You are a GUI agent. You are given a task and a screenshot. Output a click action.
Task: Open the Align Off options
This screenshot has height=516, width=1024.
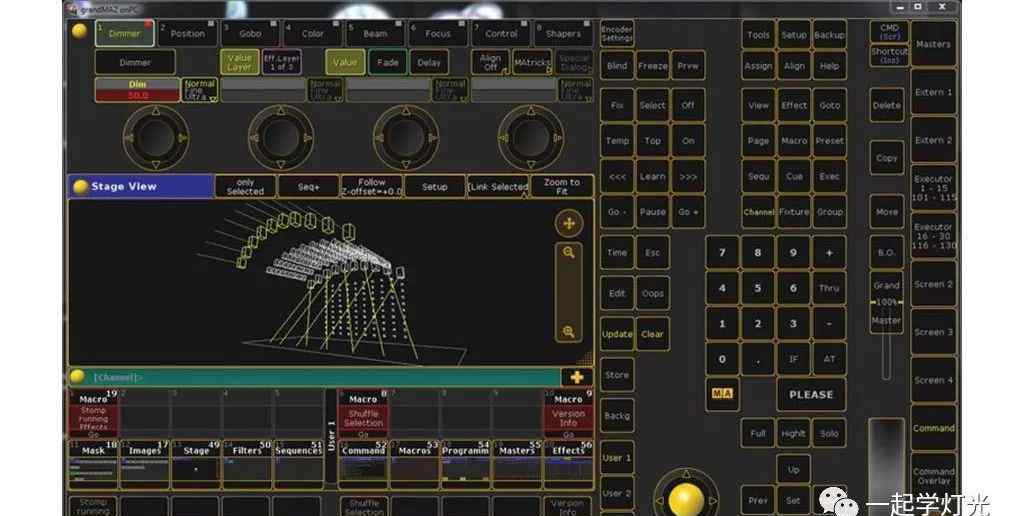tap(490, 62)
